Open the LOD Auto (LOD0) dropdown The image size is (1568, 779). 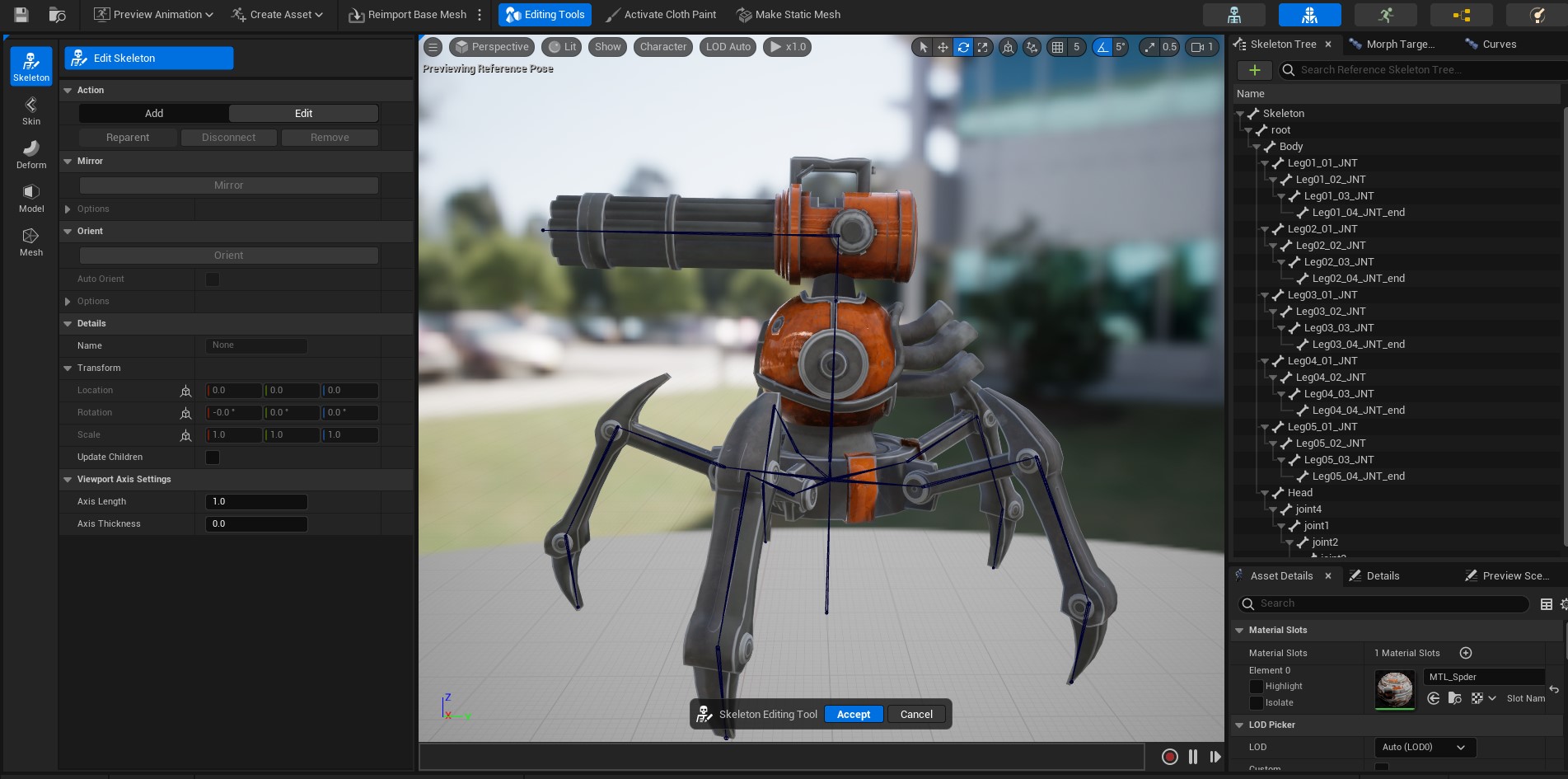1424,748
